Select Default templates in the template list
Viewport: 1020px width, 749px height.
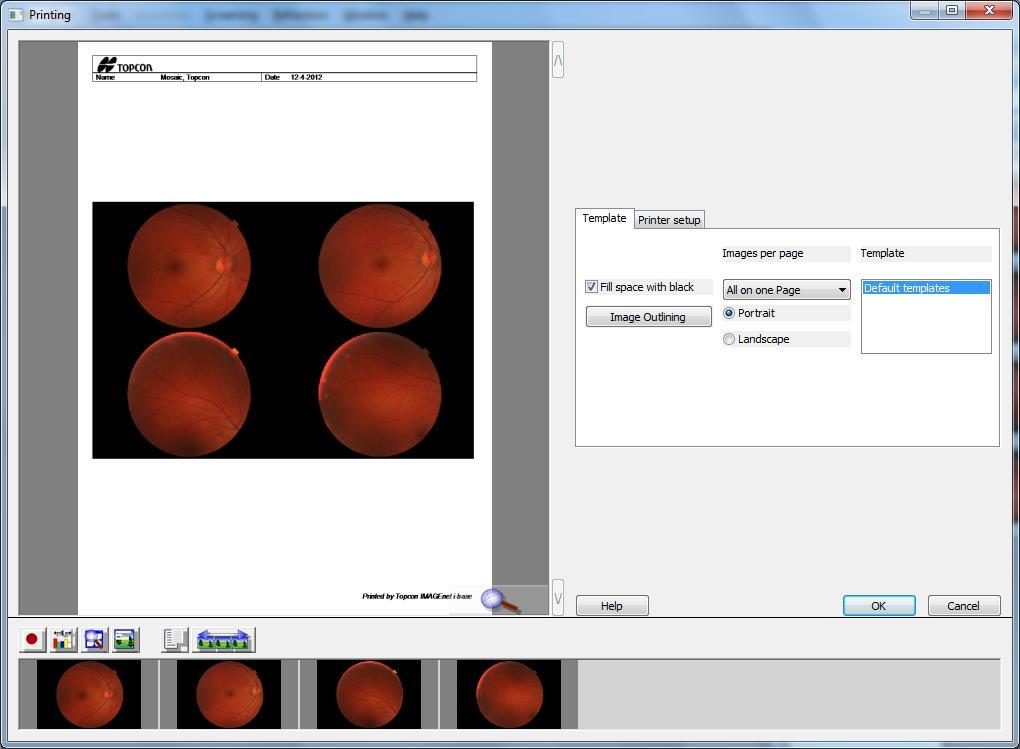[926, 288]
